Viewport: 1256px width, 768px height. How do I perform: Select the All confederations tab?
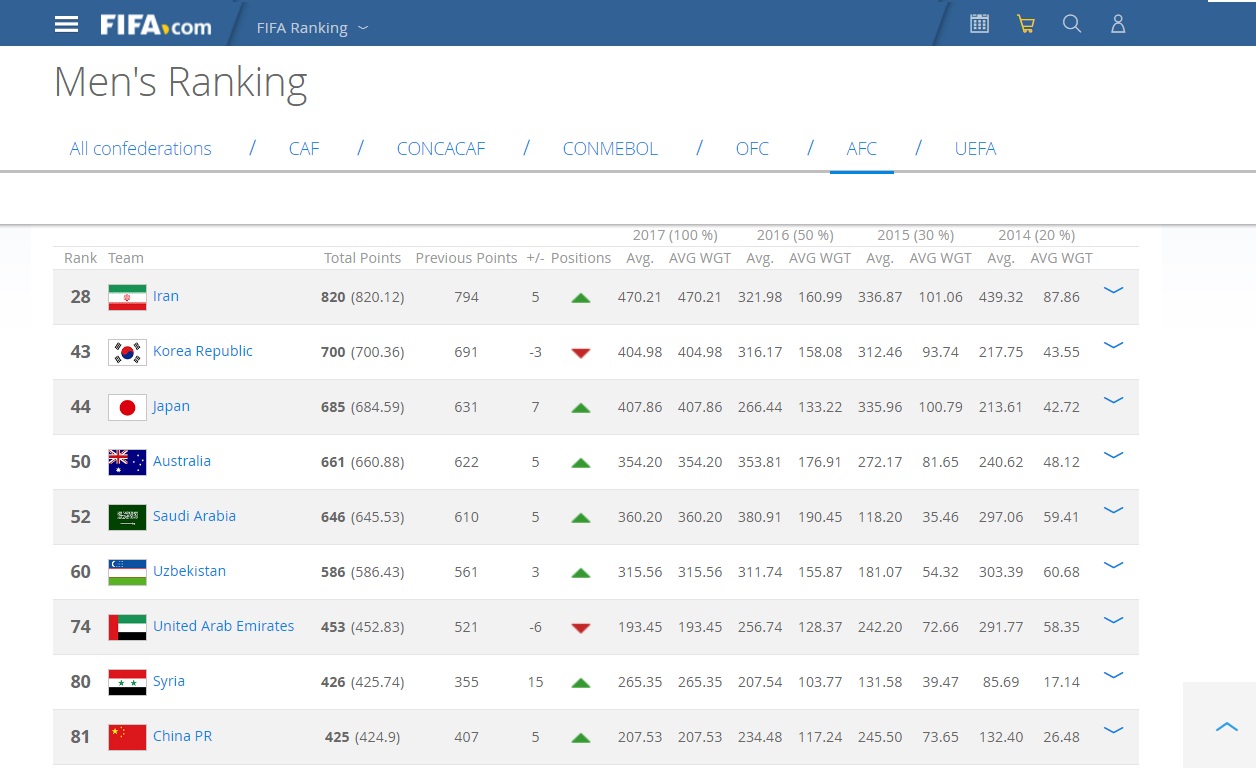point(140,149)
